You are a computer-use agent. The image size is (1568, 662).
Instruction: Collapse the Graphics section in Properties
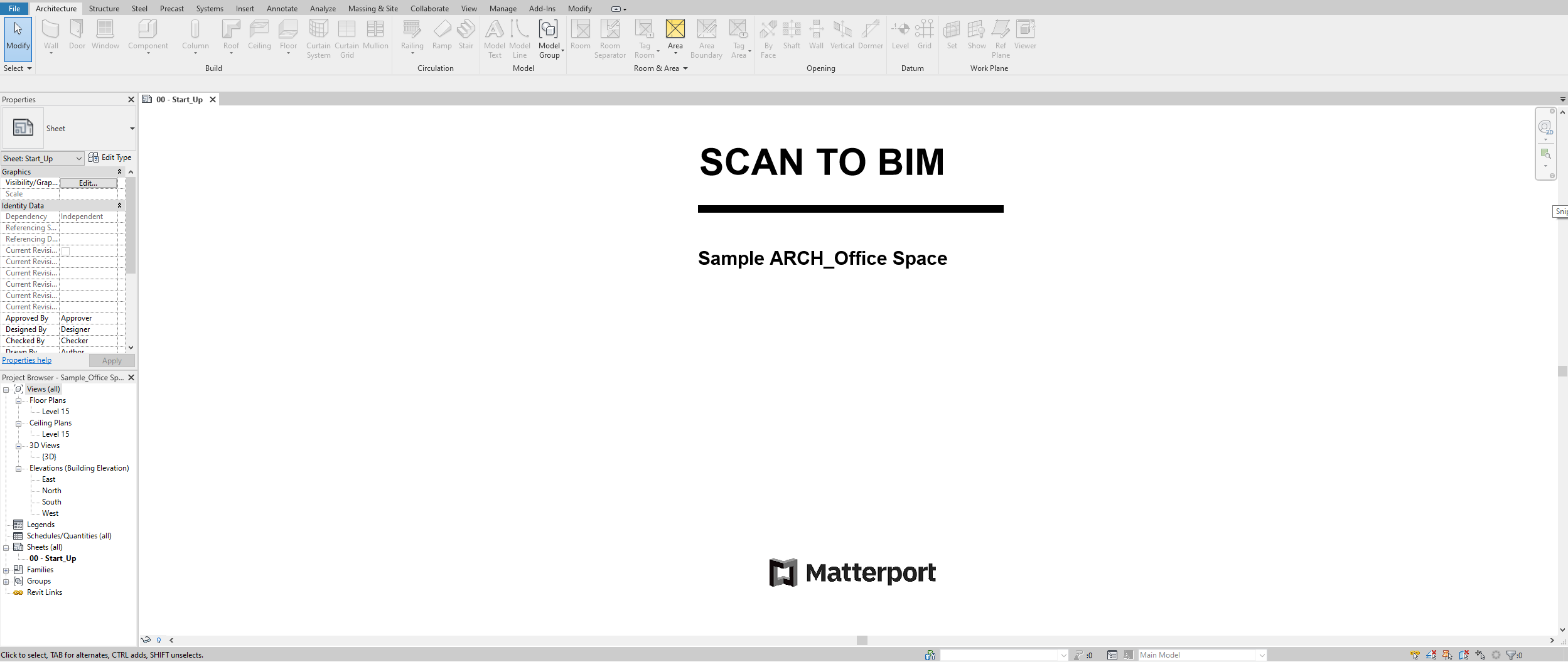[x=119, y=172]
